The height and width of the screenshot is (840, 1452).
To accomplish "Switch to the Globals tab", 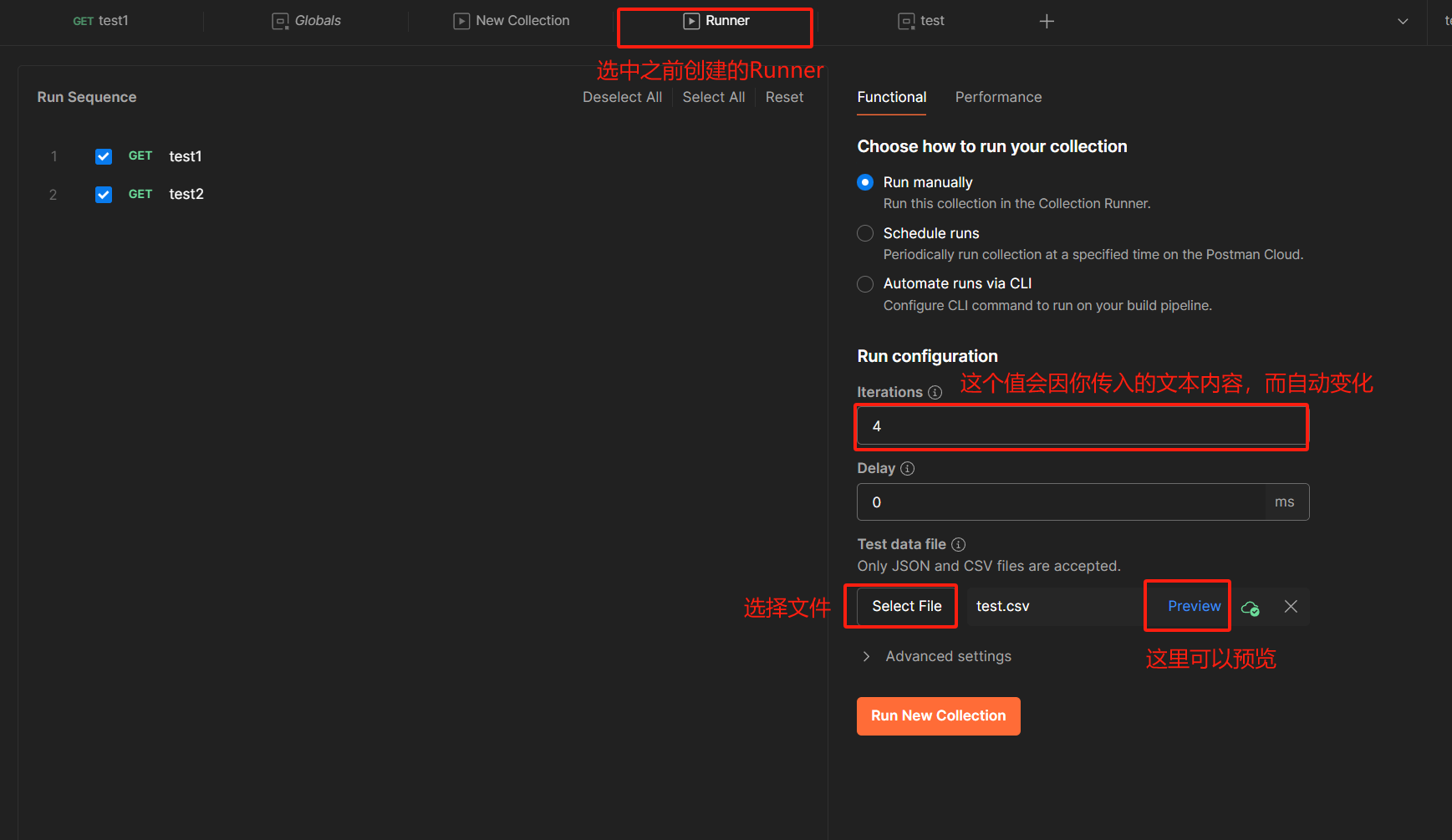I will click(x=307, y=21).
